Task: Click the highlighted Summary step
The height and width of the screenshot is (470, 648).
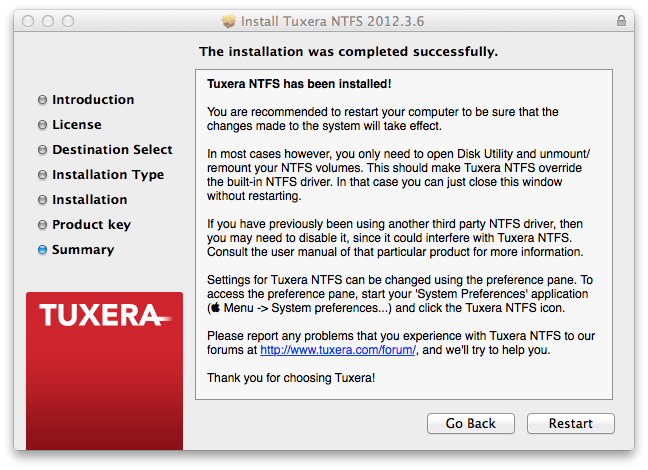Action: point(82,250)
